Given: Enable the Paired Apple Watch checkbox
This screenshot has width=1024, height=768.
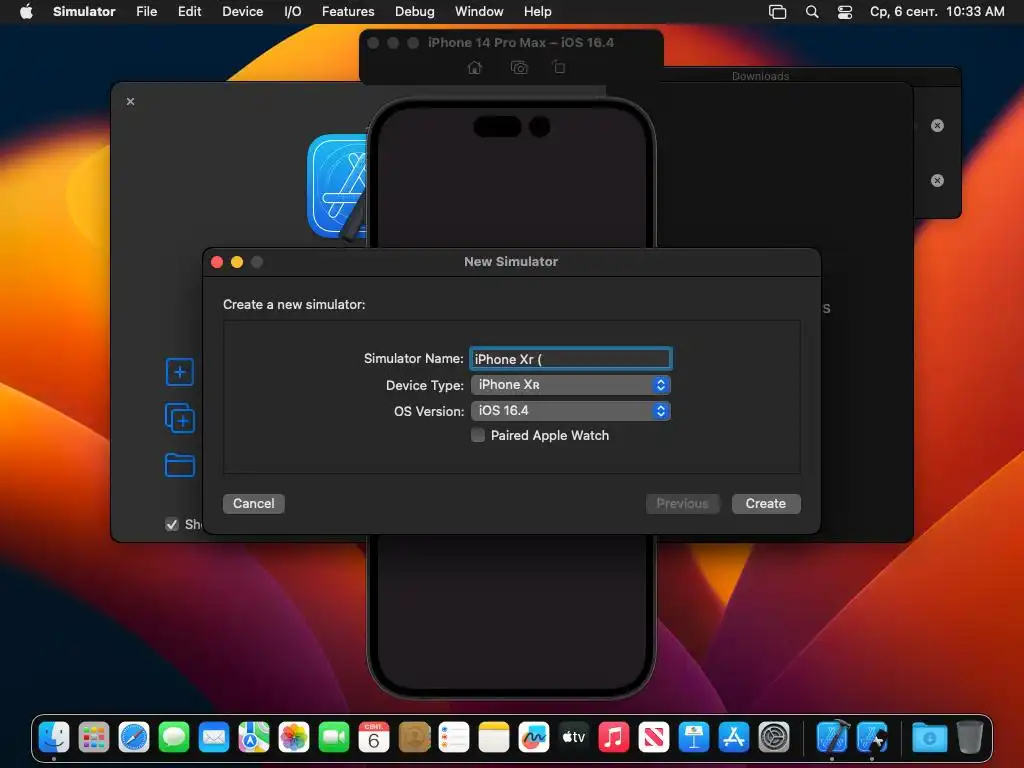Looking at the screenshot, I should pos(478,436).
